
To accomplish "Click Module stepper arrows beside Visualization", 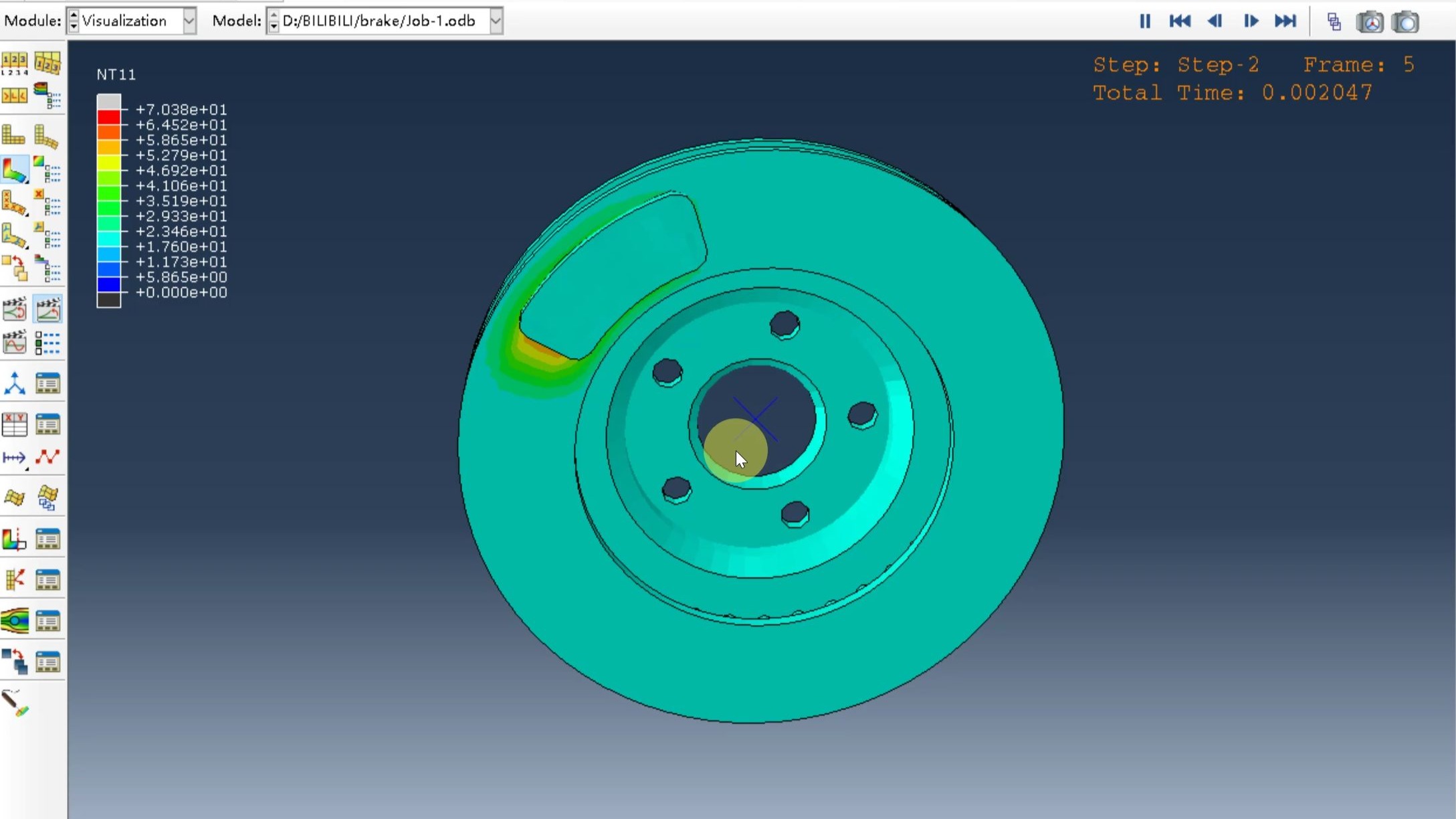I will pos(74,21).
